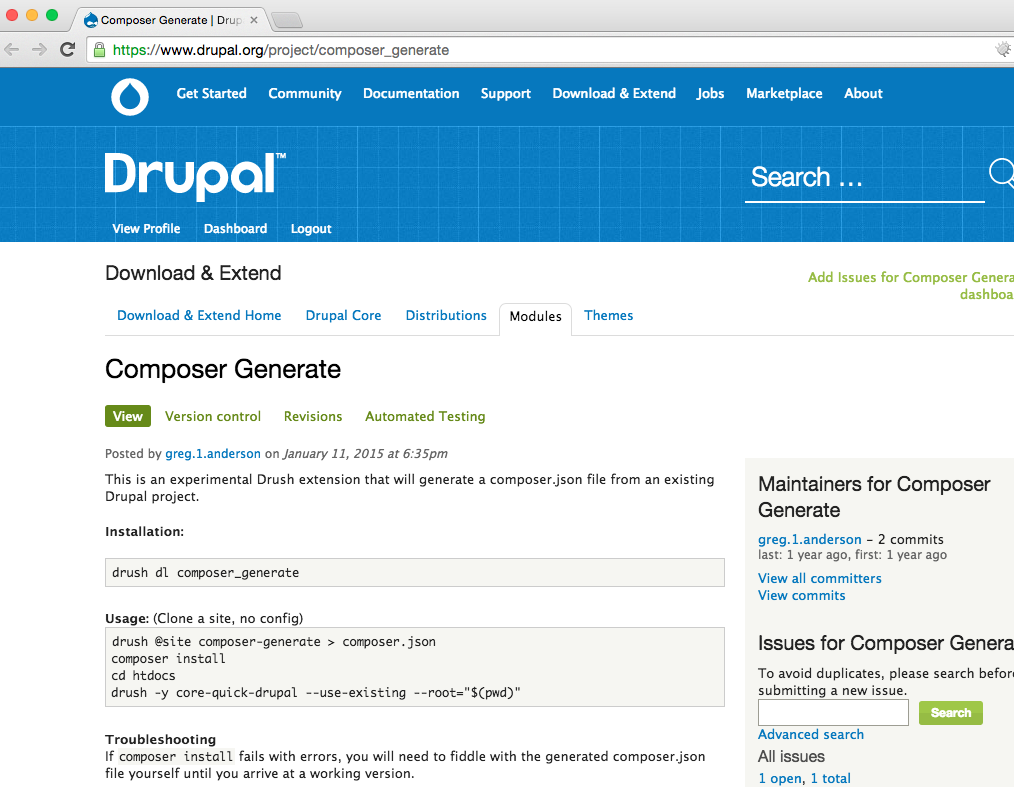Click the macOS green maximize window button
The image size is (1014, 787).
tap(52, 16)
